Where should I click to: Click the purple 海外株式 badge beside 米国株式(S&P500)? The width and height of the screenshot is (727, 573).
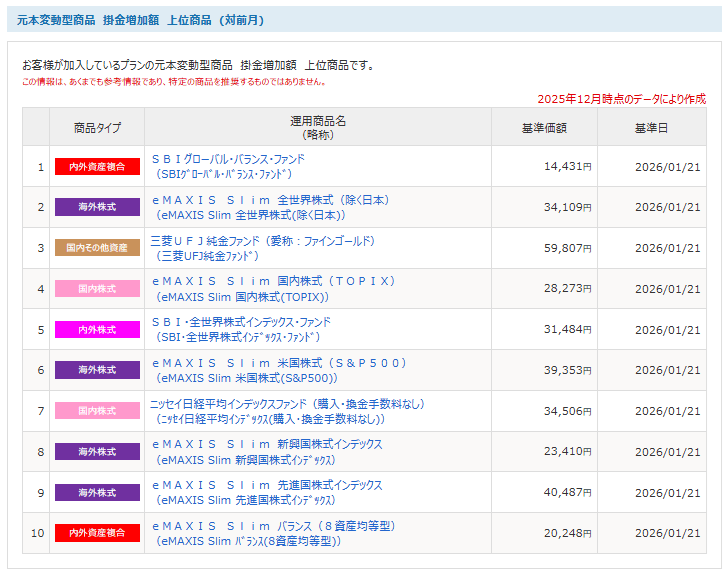pyautogui.click(x=97, y=370)
